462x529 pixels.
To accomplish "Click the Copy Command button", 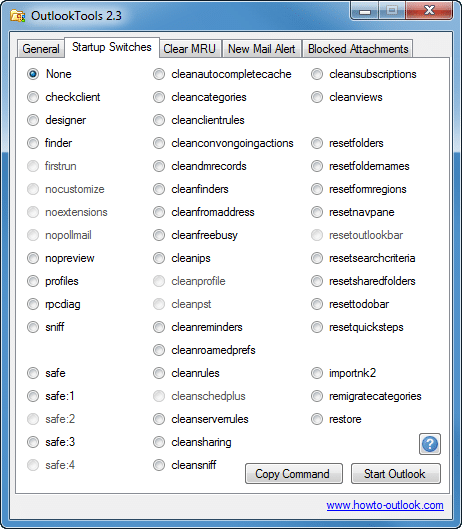I will tap(293, 474).
